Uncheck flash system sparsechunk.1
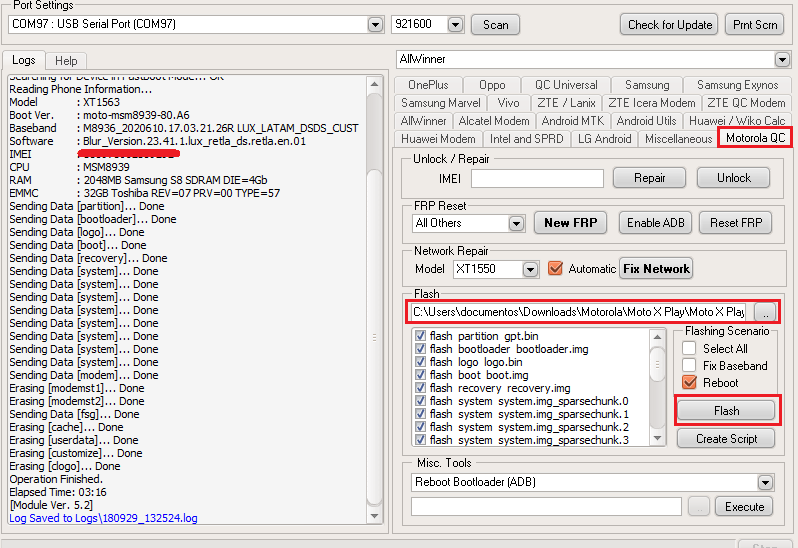 (420, 414)
